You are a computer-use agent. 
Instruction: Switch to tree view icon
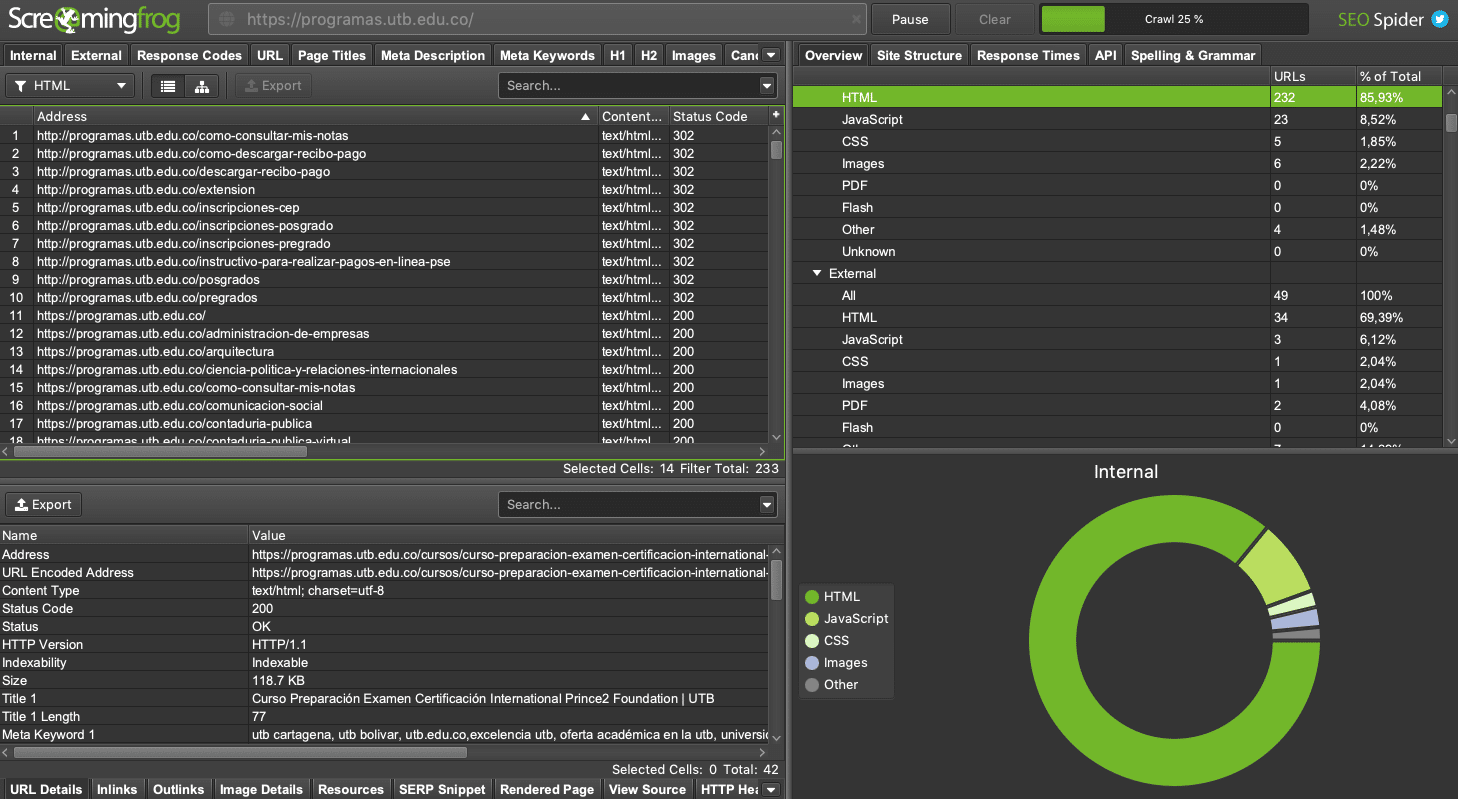coord(201,86)
